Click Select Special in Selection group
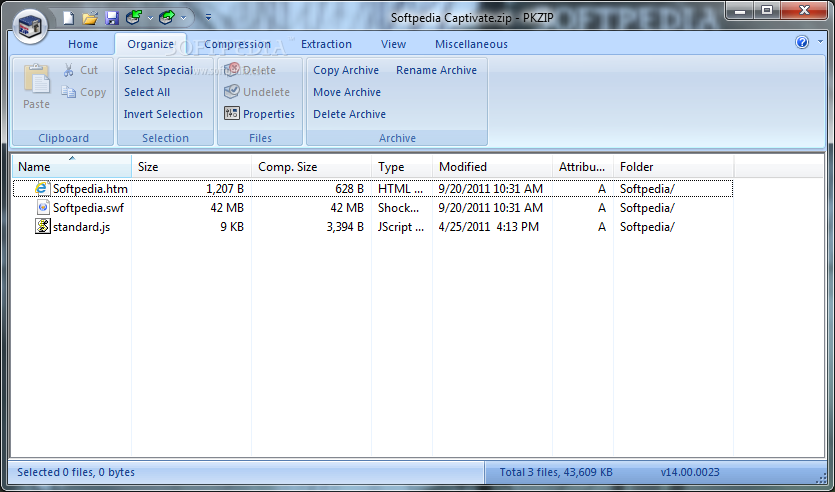This screenshot has height=492, width=835. tap(159, 70)
